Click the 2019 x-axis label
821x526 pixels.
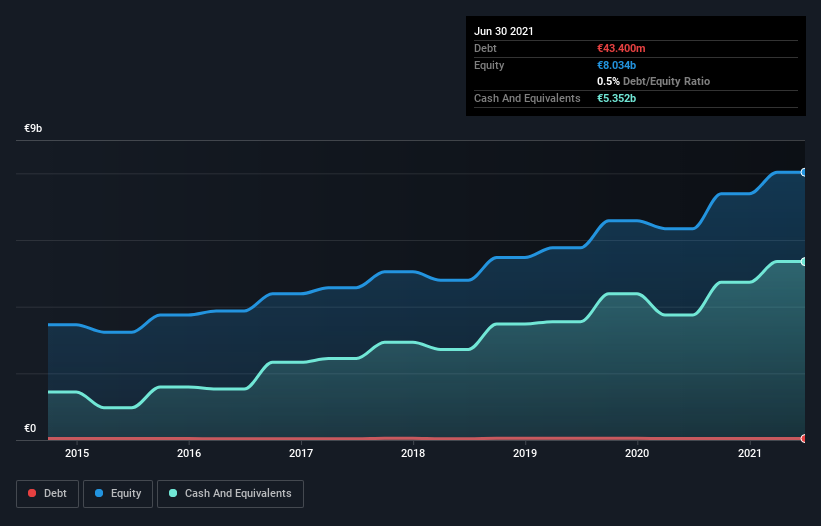525,453
